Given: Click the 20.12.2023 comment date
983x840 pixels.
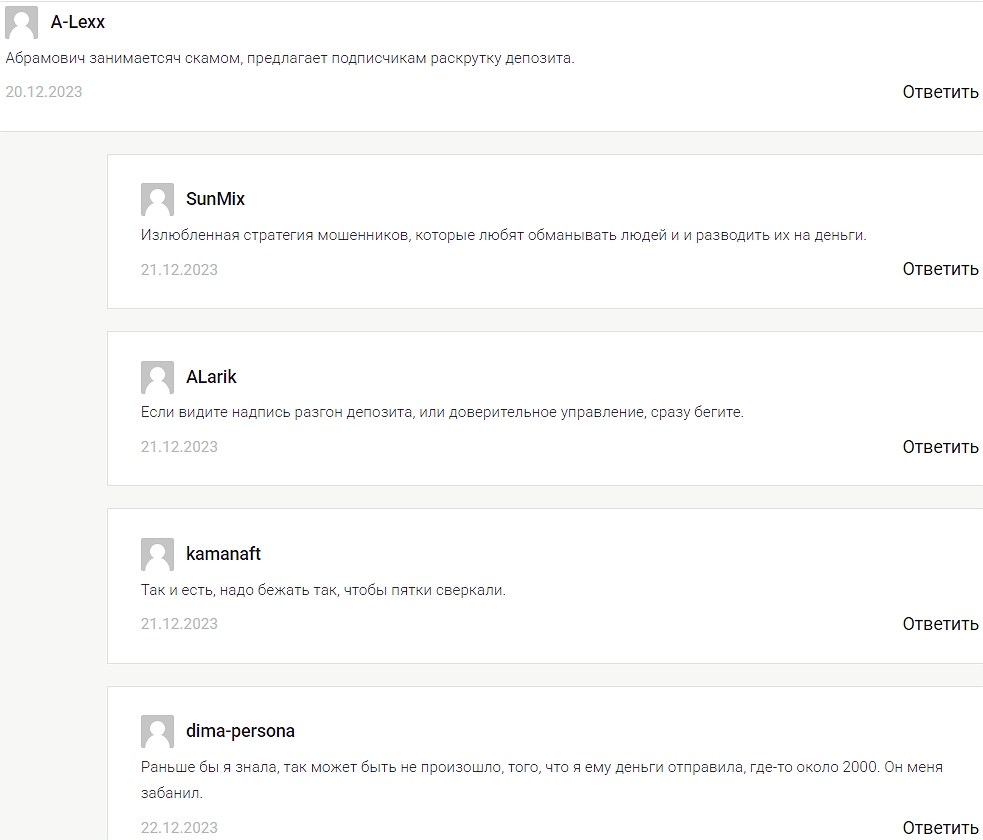Looking at the screenshot, I should [44, 92].
